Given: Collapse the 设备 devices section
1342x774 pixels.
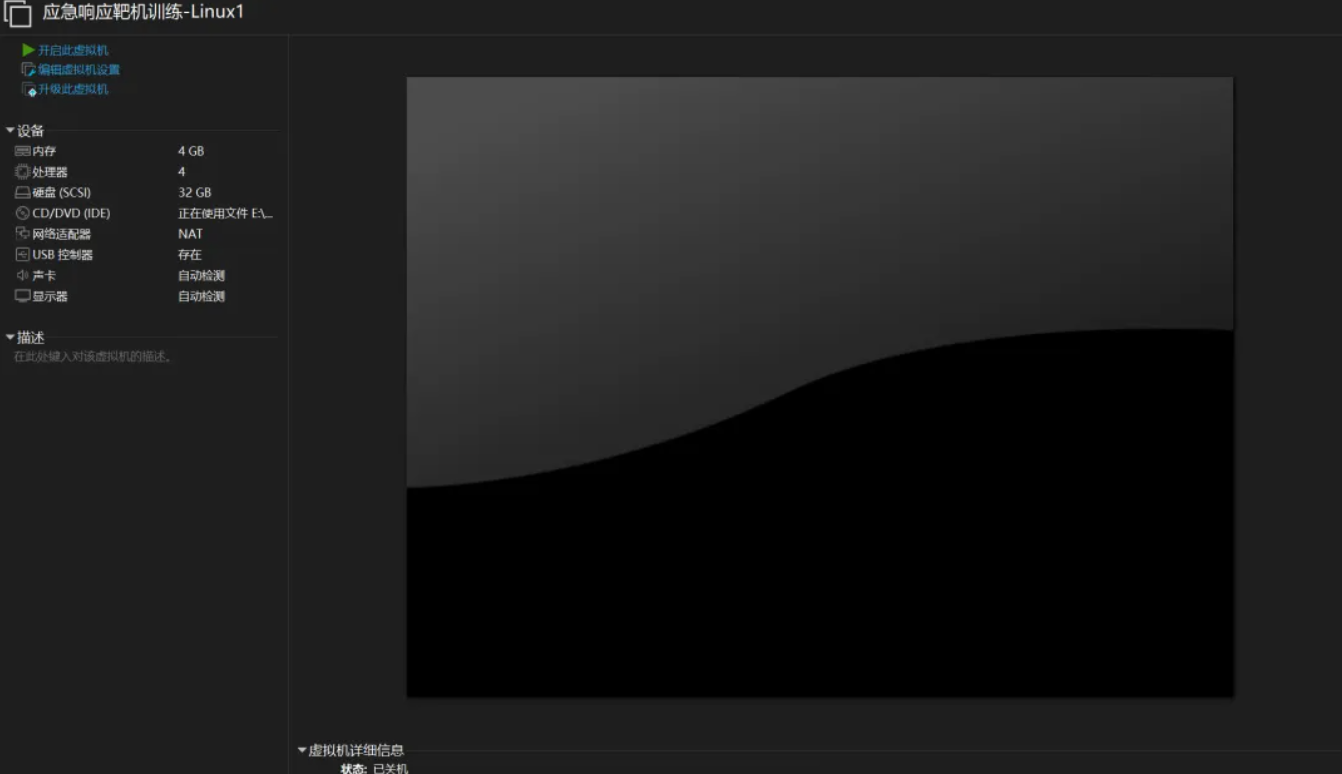Looking at the screenshot, I should tap(10, 131).
